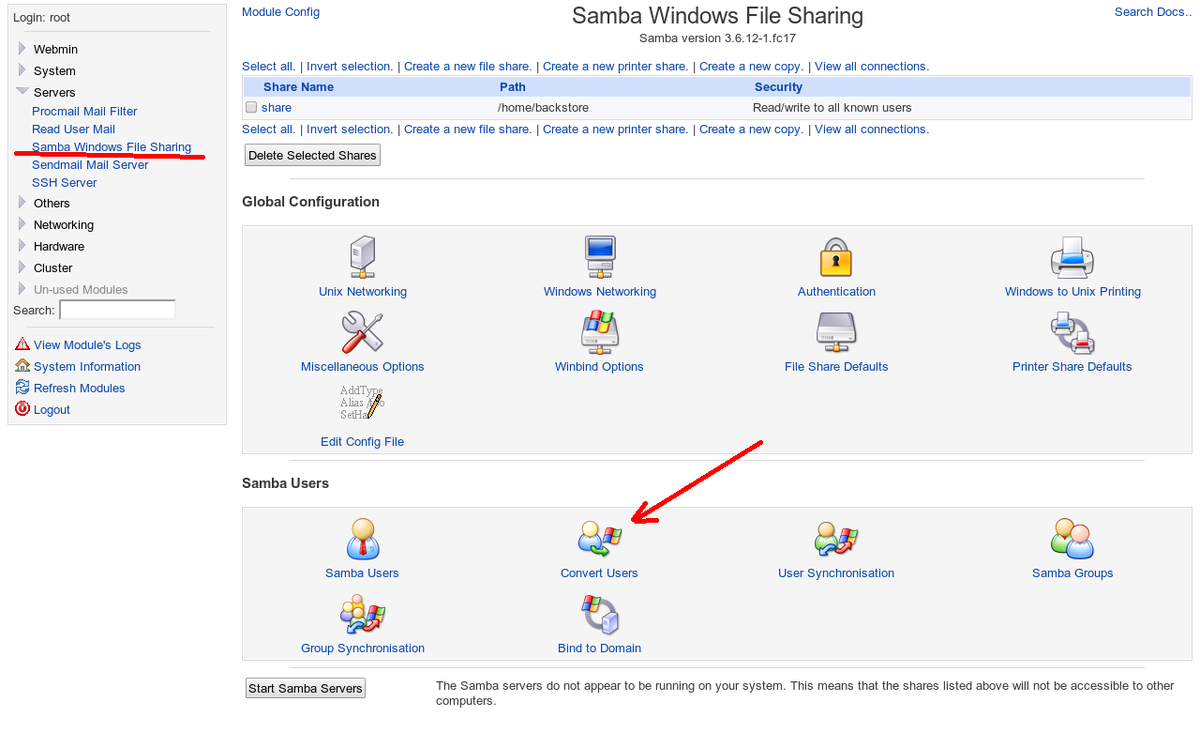The height and width of the screenshot is (748, 1200).
Task: Open the Samba Users person icon
Action: tap(362, 538)
